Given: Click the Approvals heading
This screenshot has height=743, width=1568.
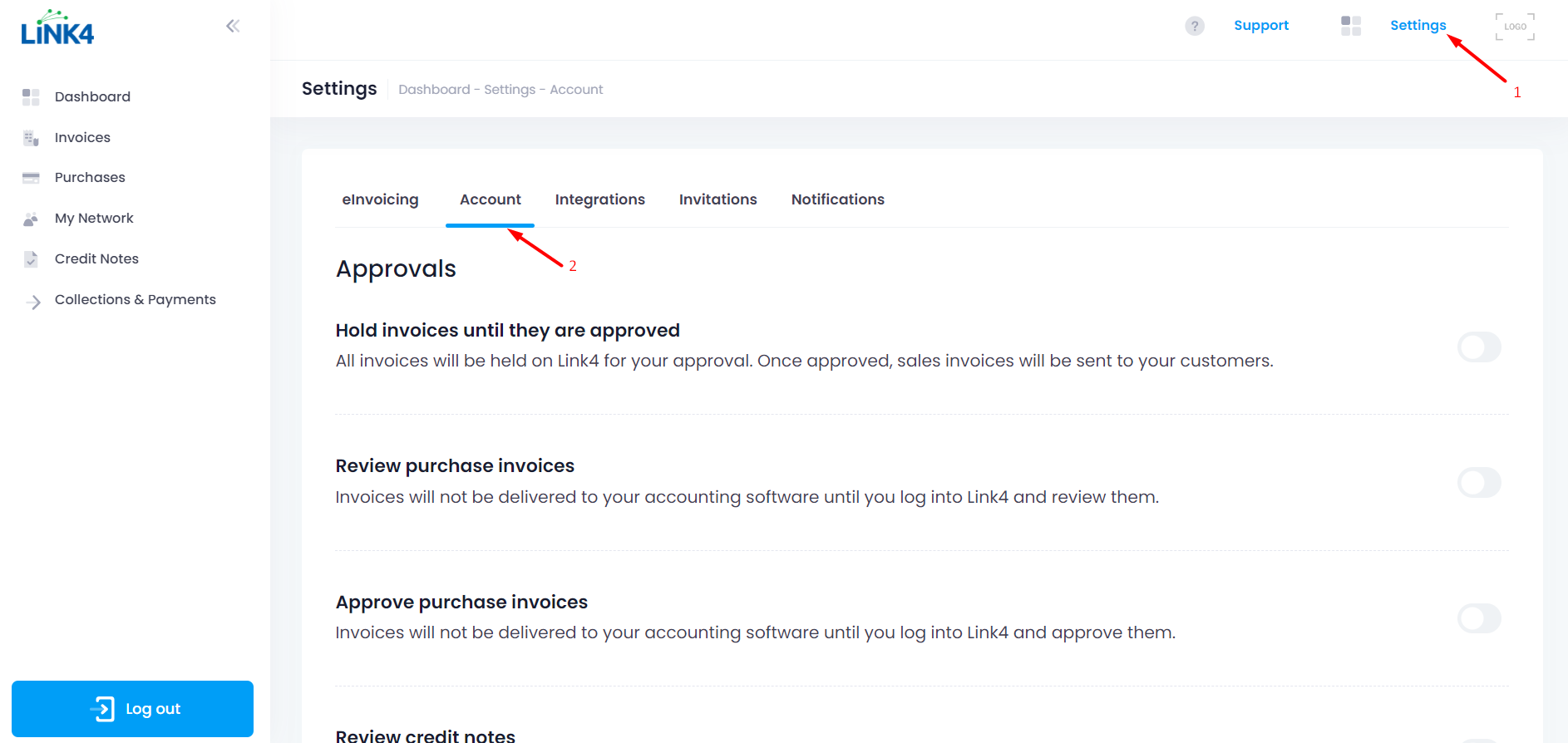Looking at the screenshot, I should click(396, 268).
